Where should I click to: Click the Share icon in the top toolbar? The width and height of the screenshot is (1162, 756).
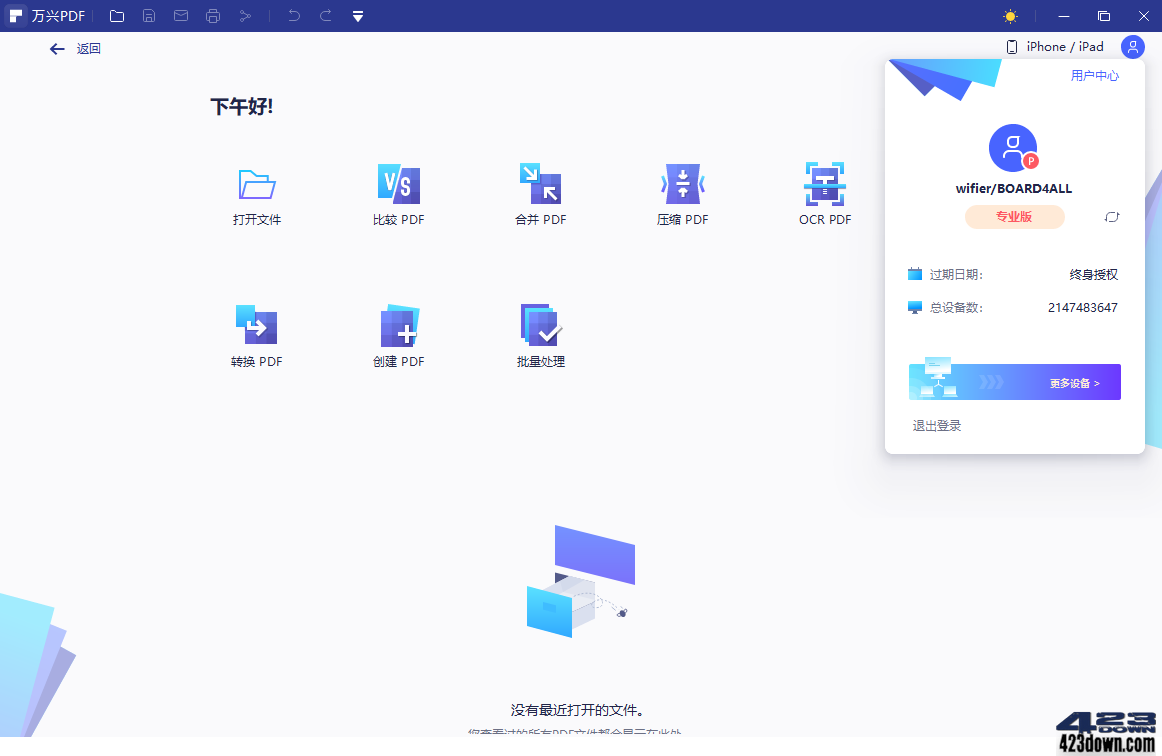(245, 16)
